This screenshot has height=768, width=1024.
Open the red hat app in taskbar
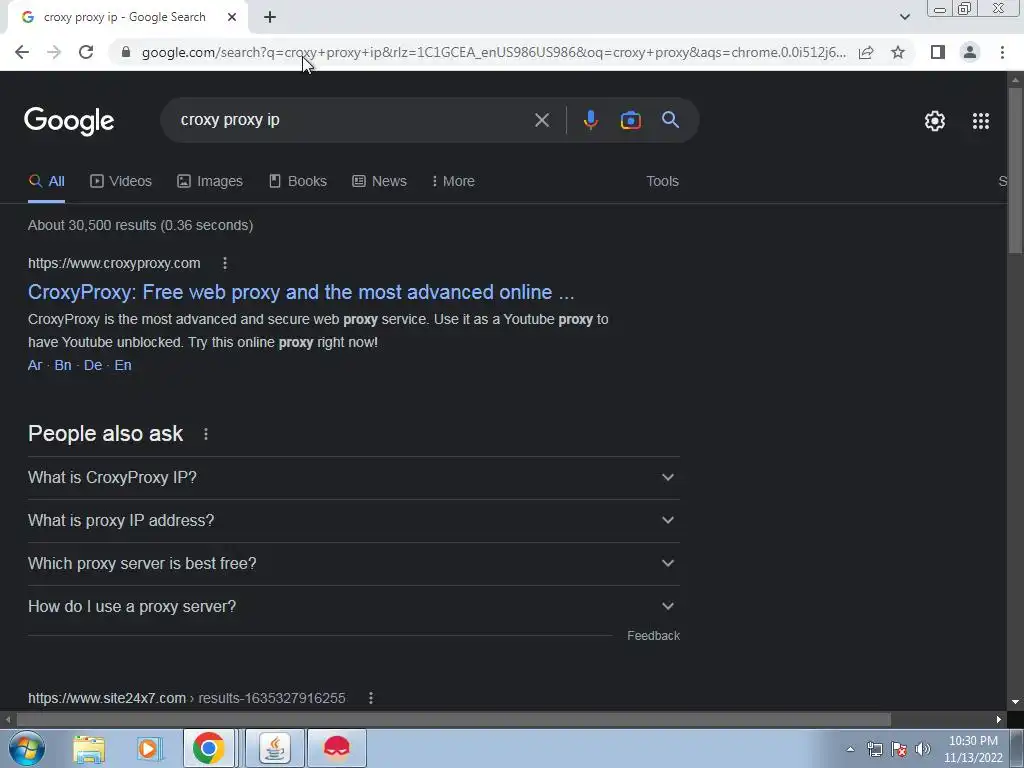coord(337,748)
